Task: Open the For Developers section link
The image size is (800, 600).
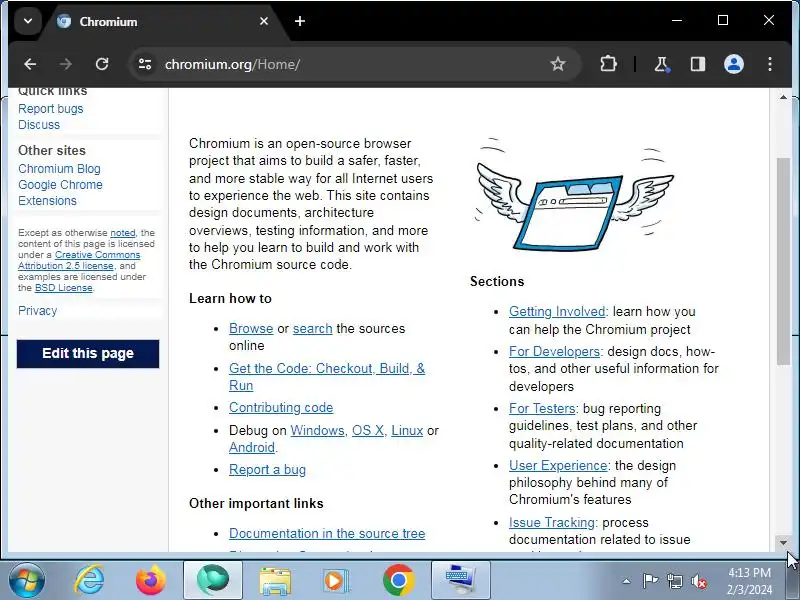Action: 555,352
